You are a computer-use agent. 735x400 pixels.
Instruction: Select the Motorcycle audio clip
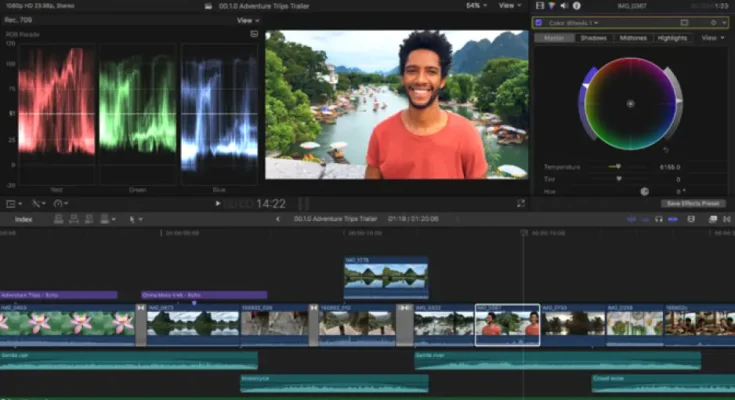coord(334,383)
